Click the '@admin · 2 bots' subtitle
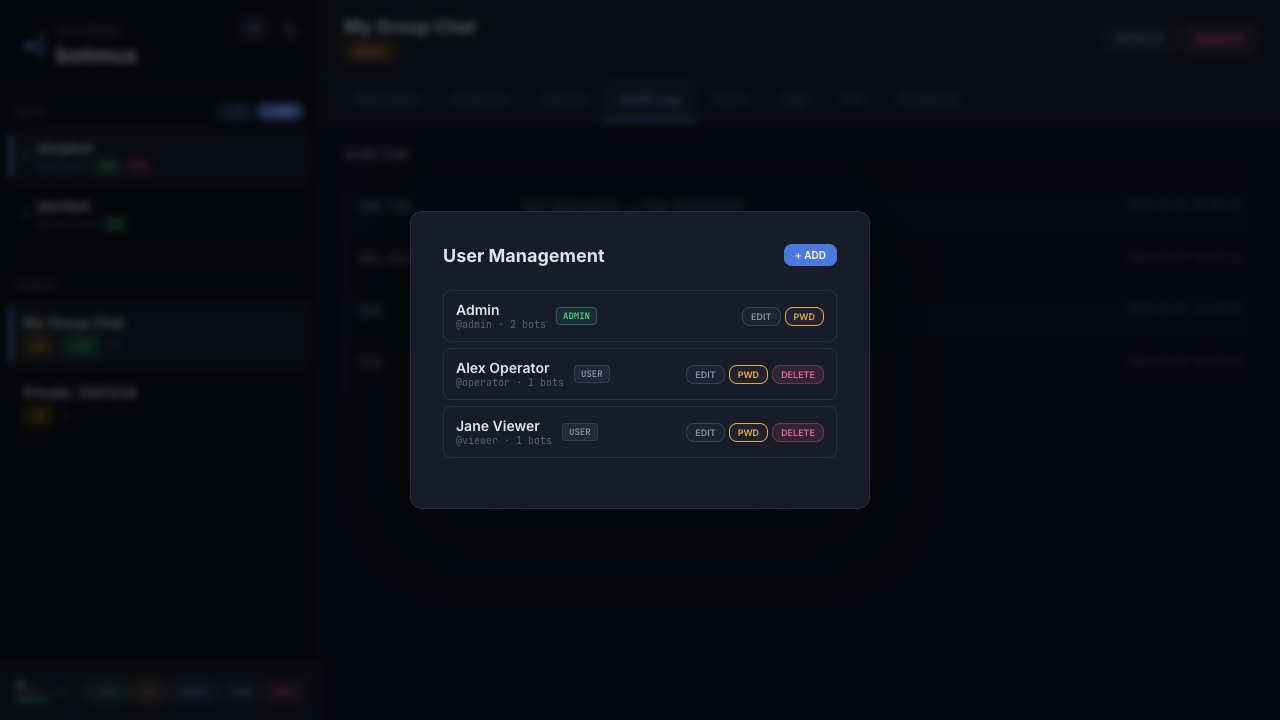Screen dimensions: 1280x720 501,325
